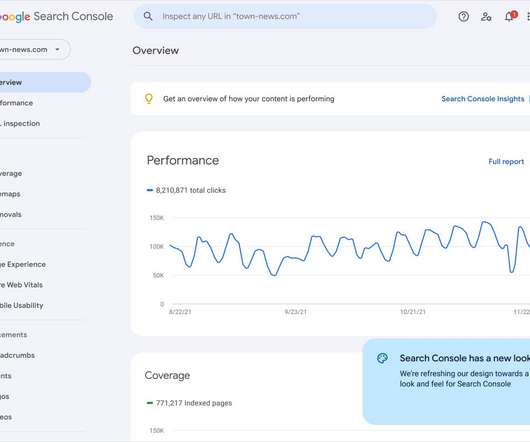Open Breadcrumbs in the sidebar
Viewport: 530px width, 442px height.
17,355
